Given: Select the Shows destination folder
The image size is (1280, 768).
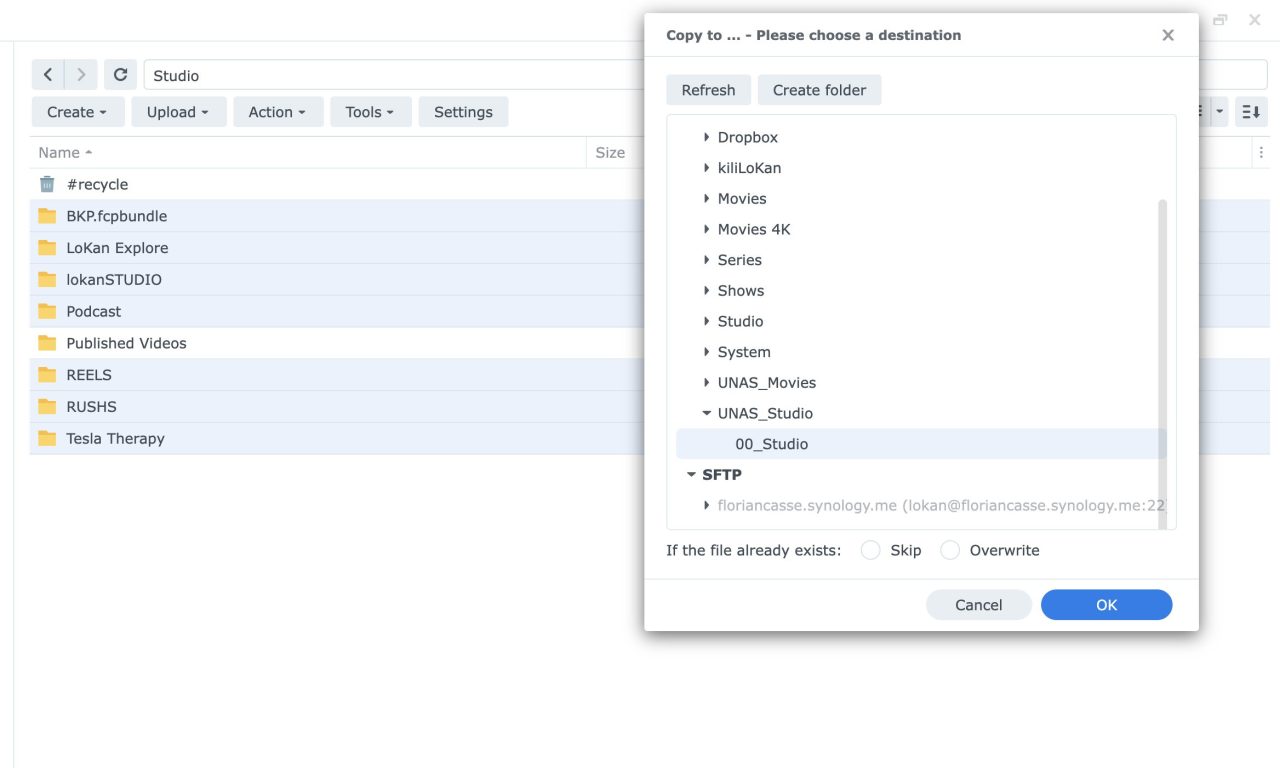Looking at the screenshot, I should 741,290.
